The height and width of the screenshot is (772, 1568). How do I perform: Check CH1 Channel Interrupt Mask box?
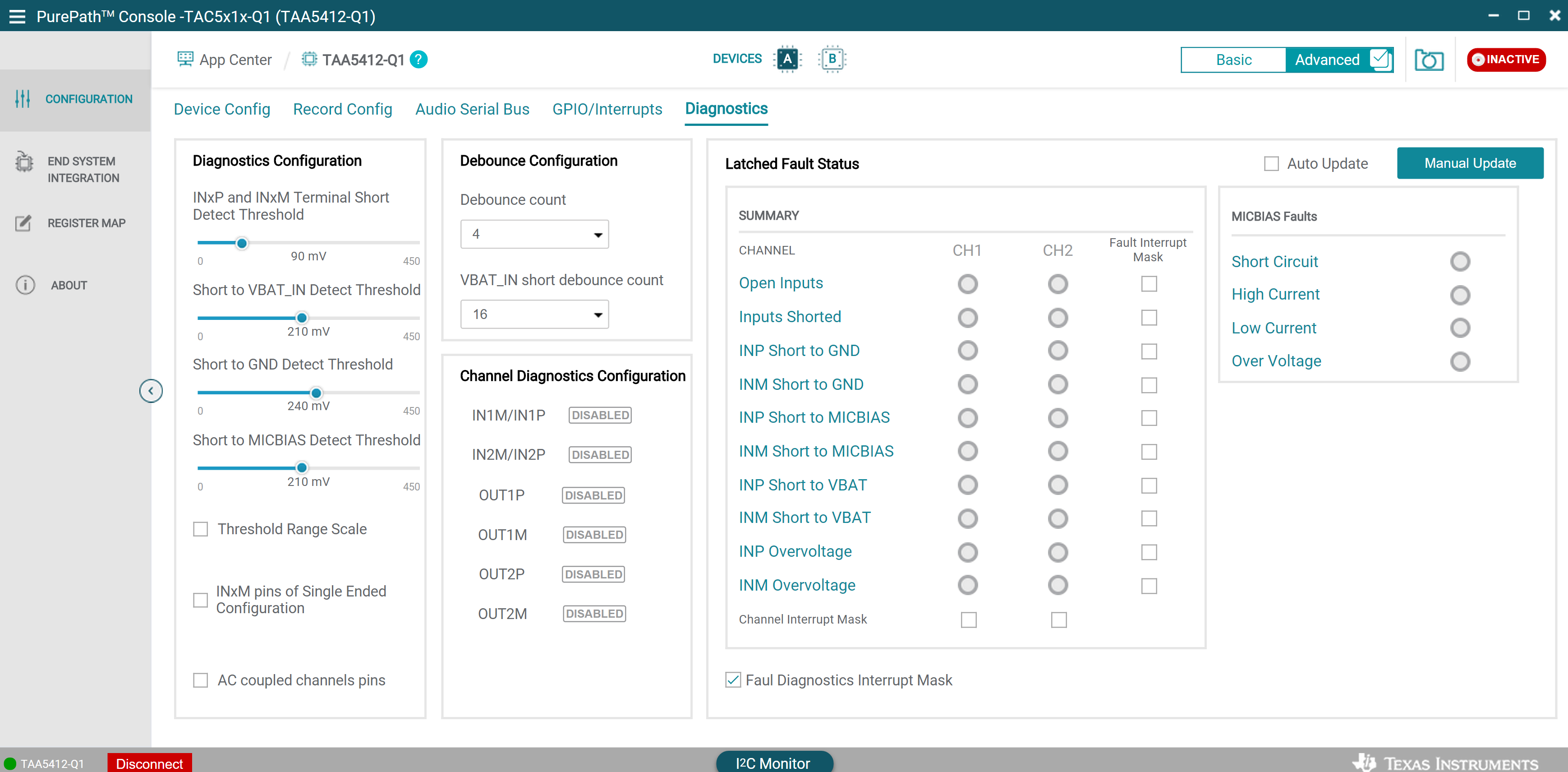pos(968,620)
